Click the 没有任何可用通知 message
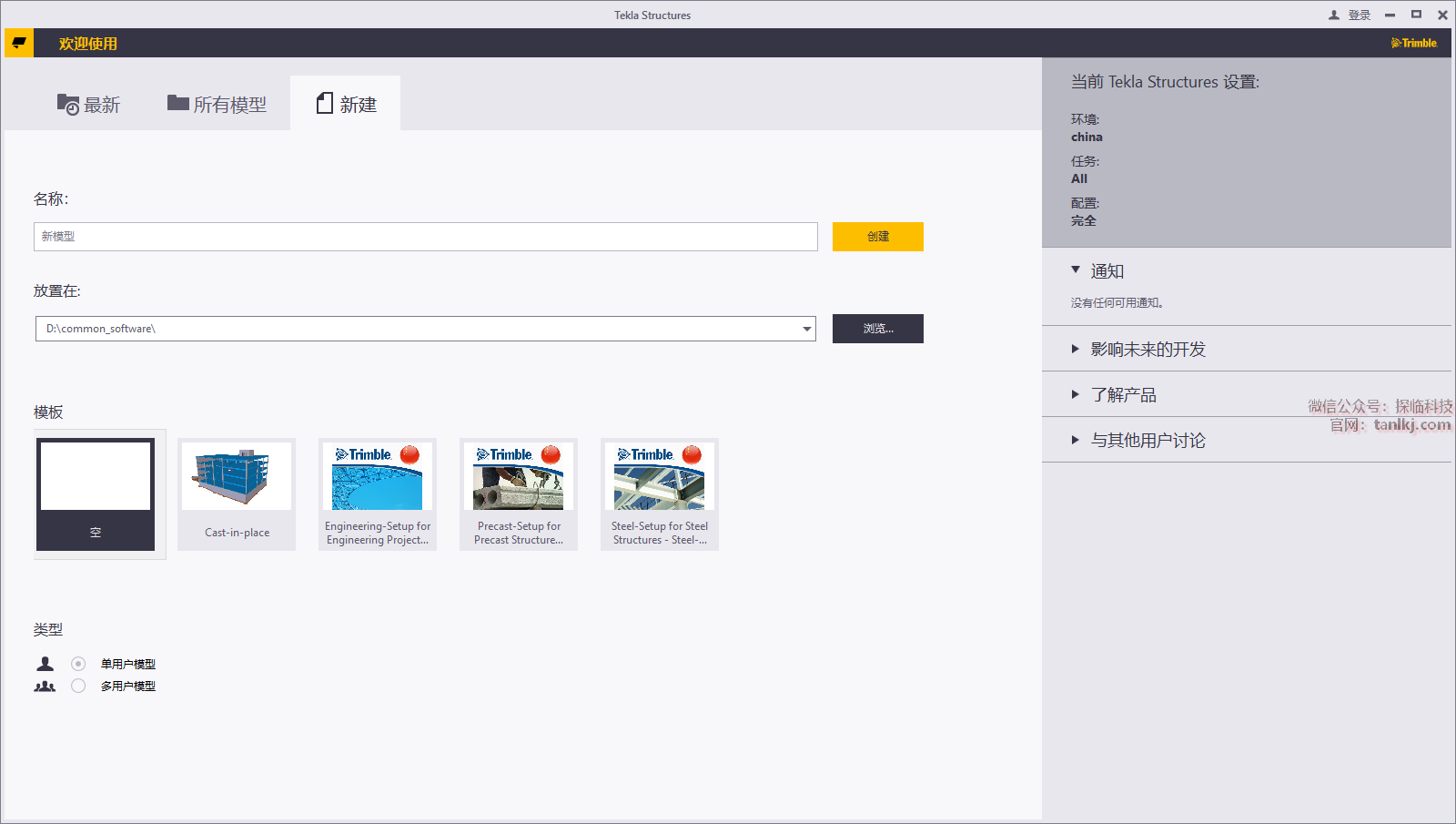This screenshot has height=824, width=1456. coord(1117,303)
